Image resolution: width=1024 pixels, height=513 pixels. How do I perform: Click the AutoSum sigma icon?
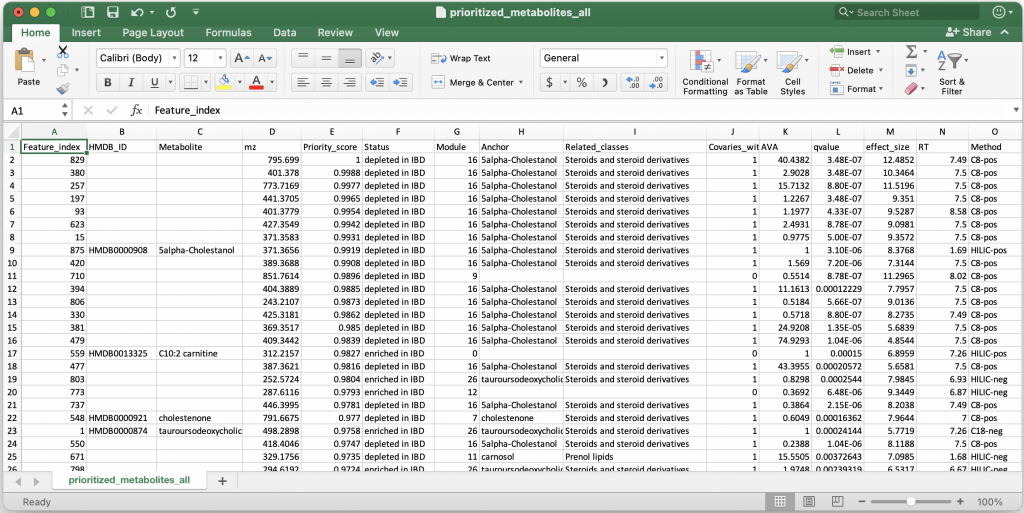[x=911, y=52]
